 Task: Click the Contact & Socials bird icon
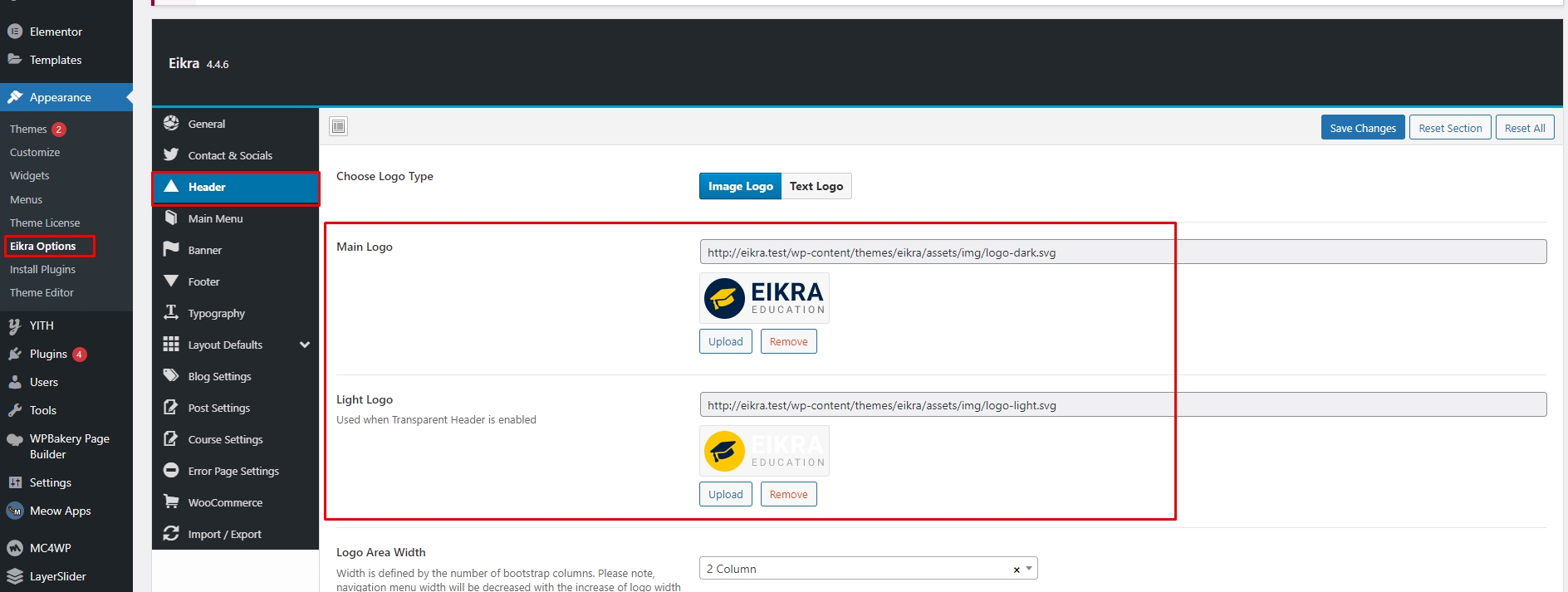(171, 154)
